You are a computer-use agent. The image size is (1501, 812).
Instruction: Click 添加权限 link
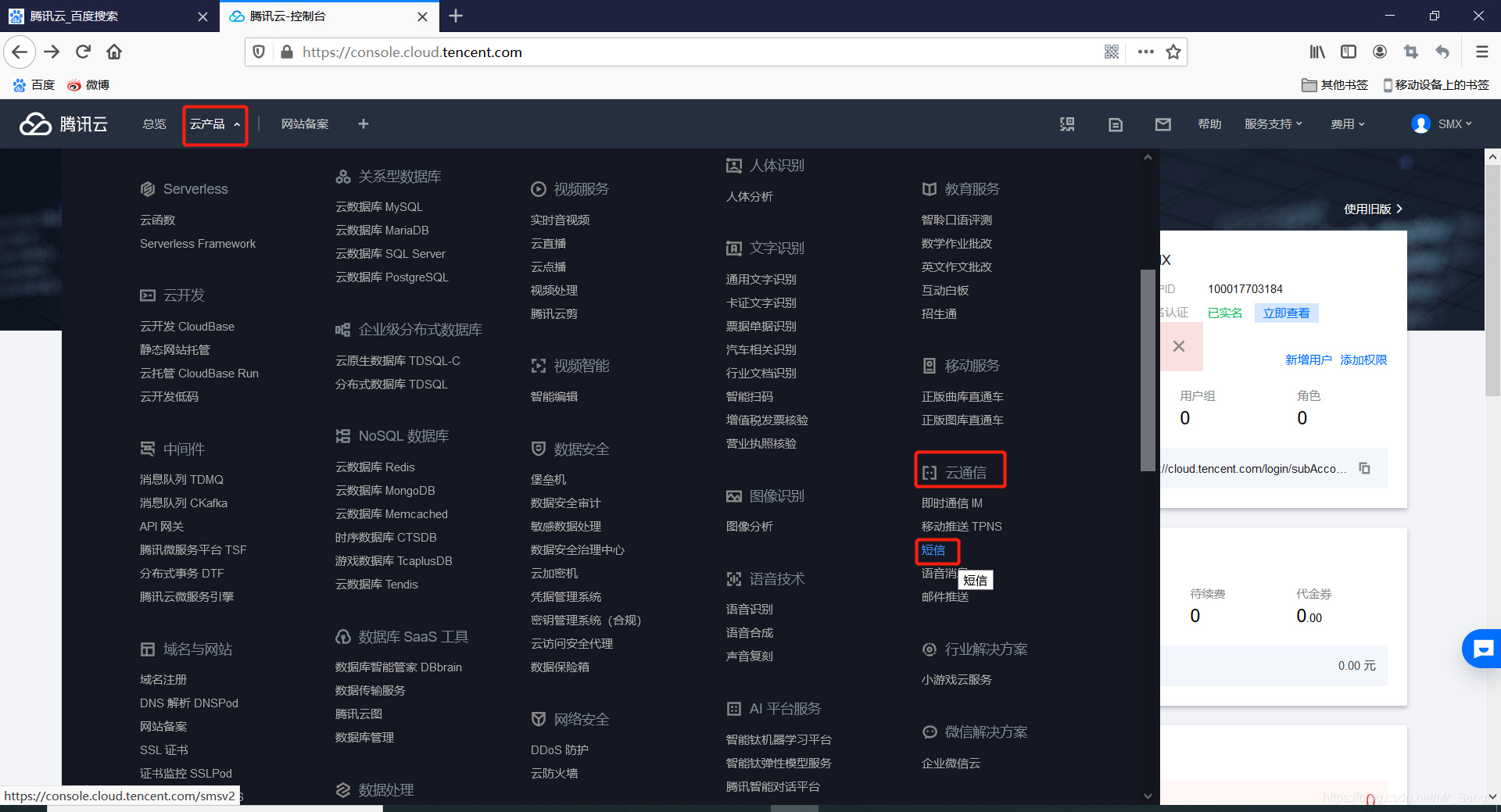pyautogui.click(x=1363, y=360)
